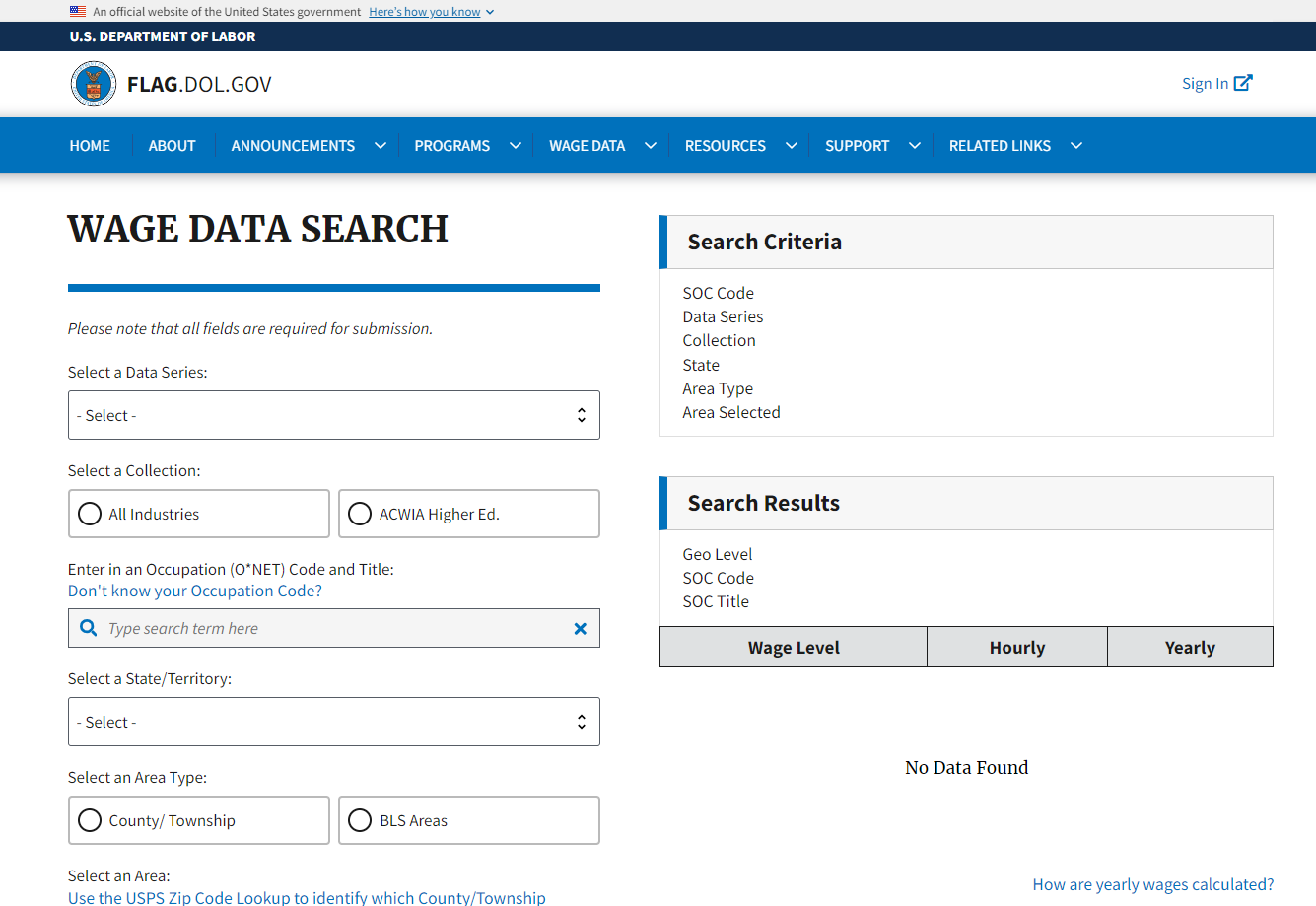Expand the Related Links menu chevron
The width and height of the screenshot is (1316, 906).
1076,146
